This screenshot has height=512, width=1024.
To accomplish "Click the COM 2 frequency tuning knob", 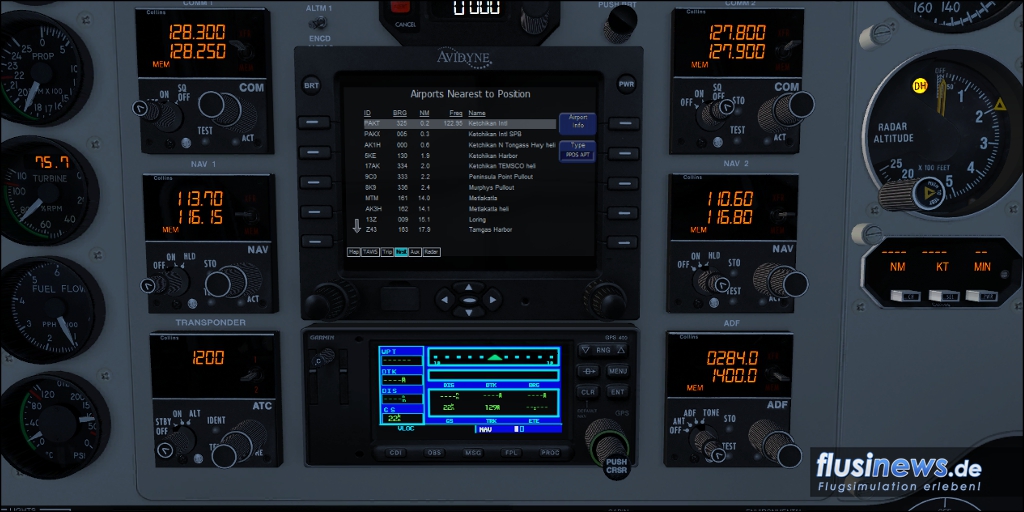I will coord(786,110).
